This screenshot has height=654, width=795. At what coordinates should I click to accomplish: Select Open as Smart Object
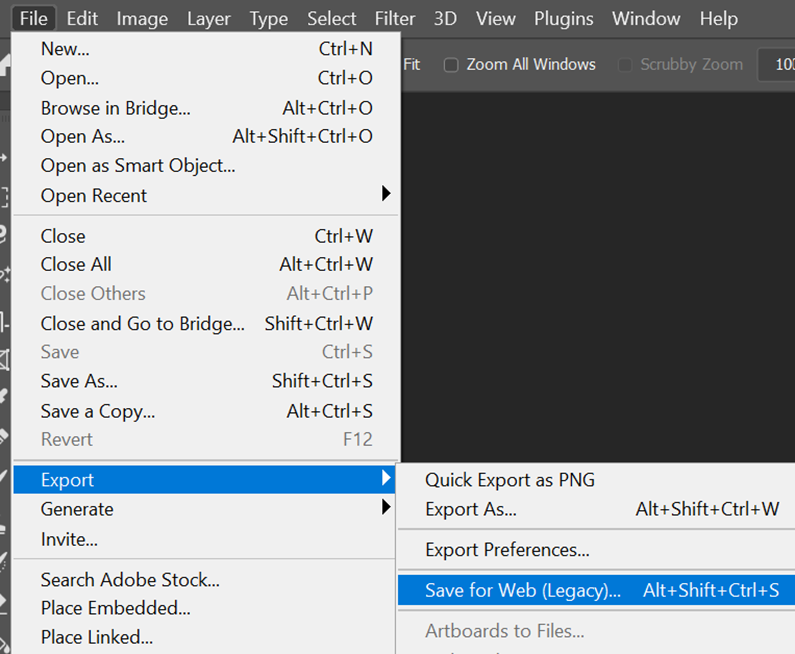pyautogui.click(x=138, y=166)
